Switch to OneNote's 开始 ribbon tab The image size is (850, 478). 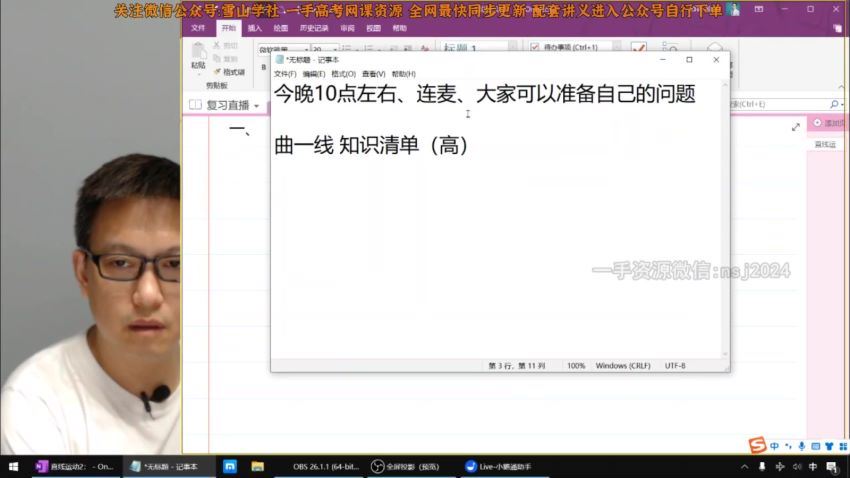point(228,28)
